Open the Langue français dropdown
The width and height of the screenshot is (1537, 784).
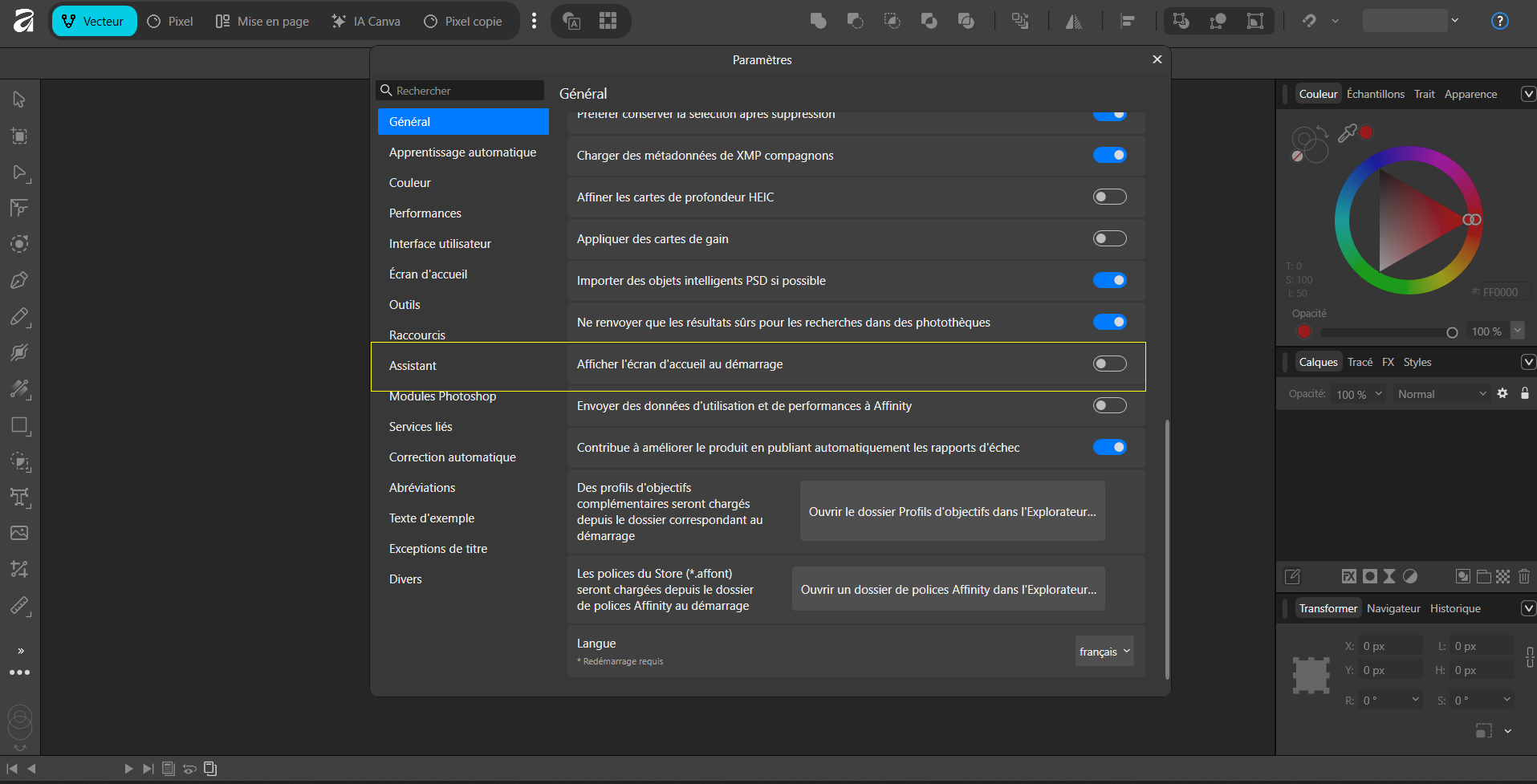pyautogui.click(x=1104, y=652)
